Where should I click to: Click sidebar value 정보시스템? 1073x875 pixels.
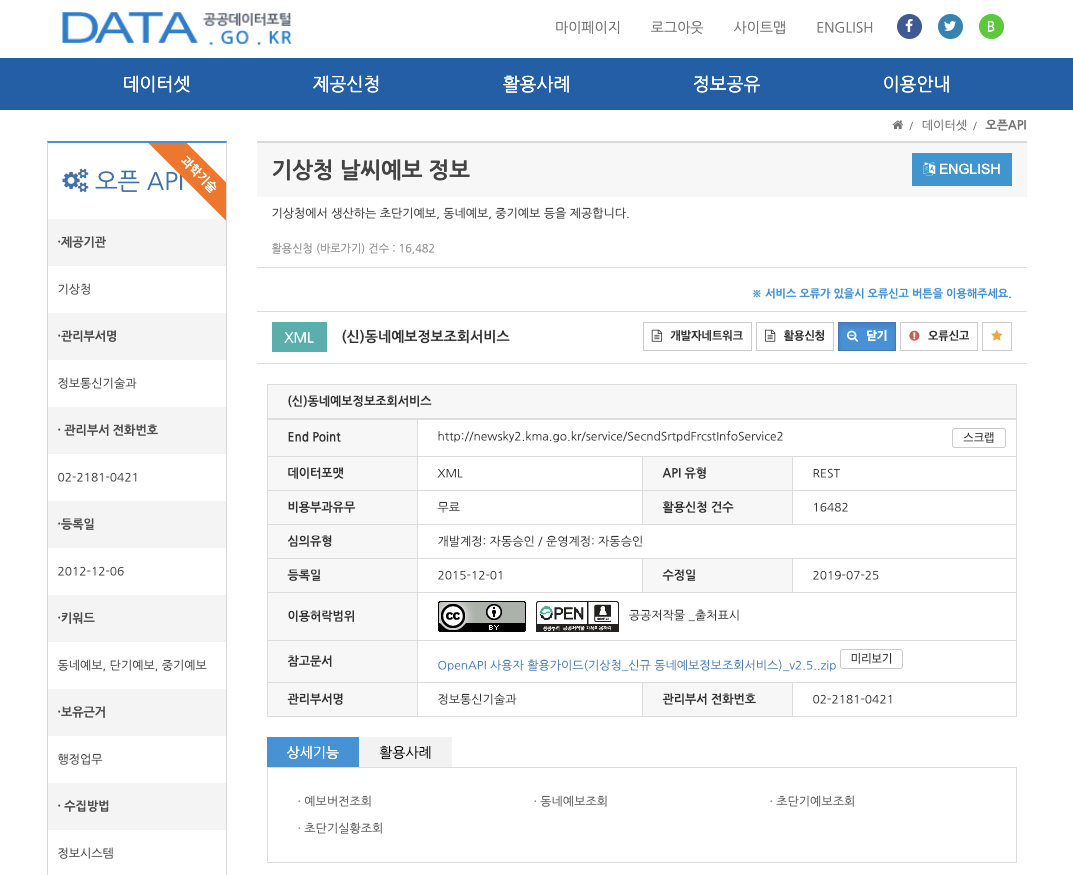(86, 853)
